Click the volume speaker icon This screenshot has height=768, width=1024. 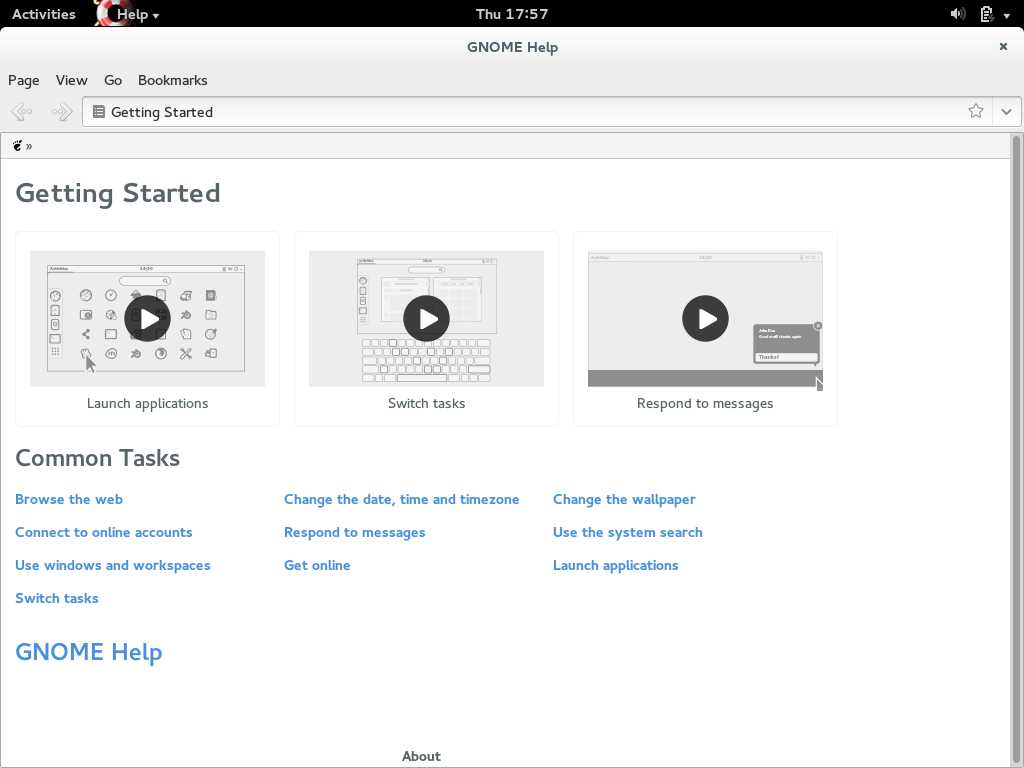pyautogui.click(x=957, y=14)
